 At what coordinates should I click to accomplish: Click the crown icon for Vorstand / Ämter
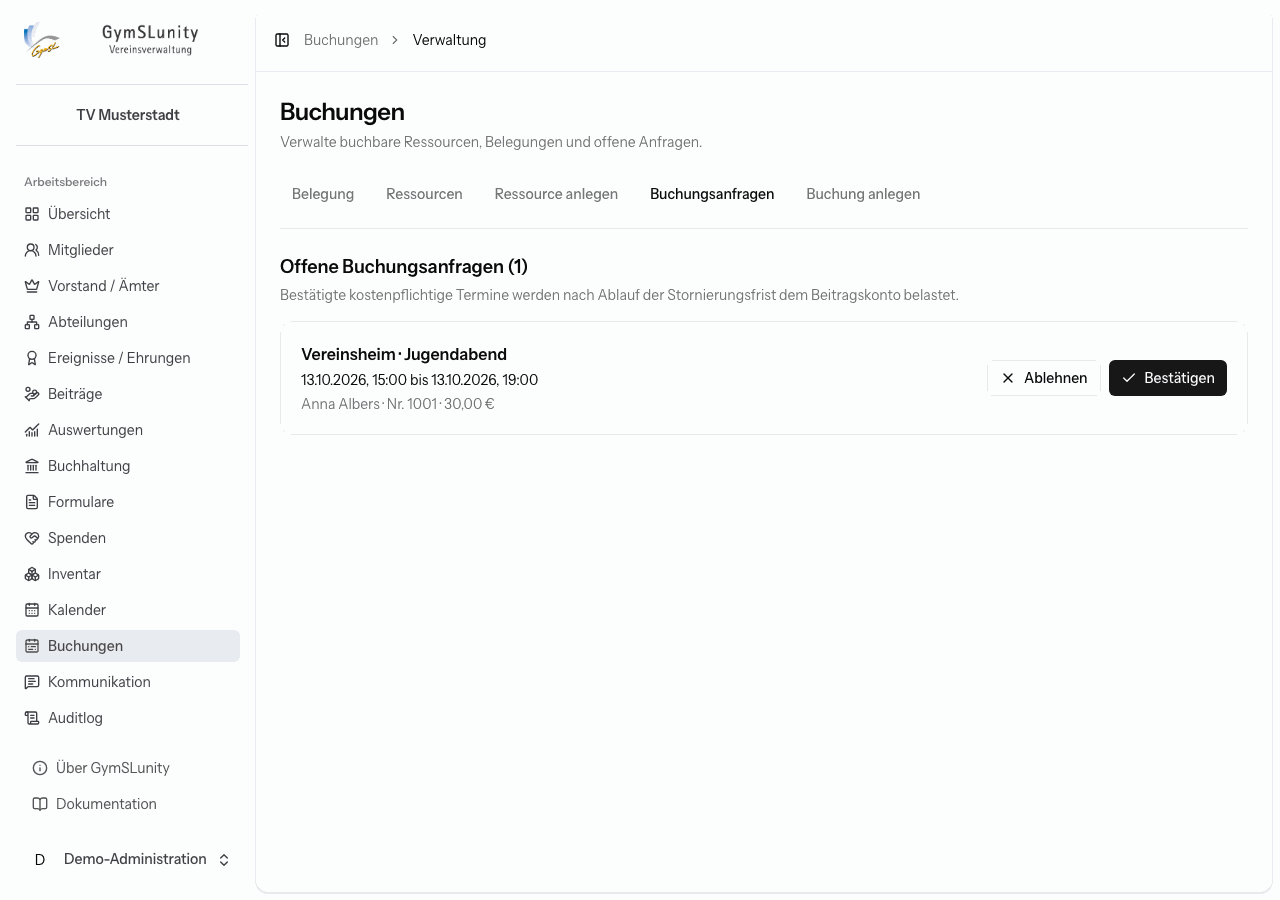click(x=32, y=286)
